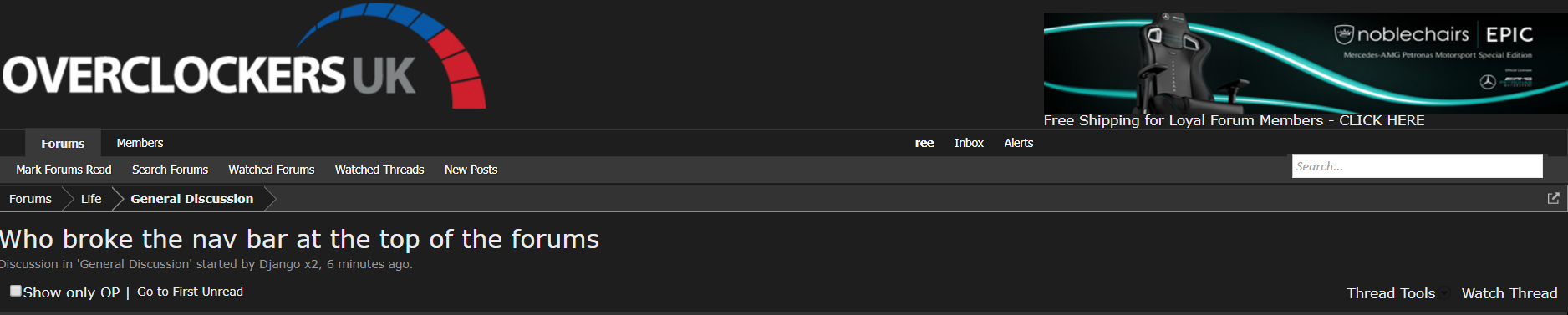1568x315 pixels.
Task: Expand the Thread Tools dropdown
Action: point(1391,293)
